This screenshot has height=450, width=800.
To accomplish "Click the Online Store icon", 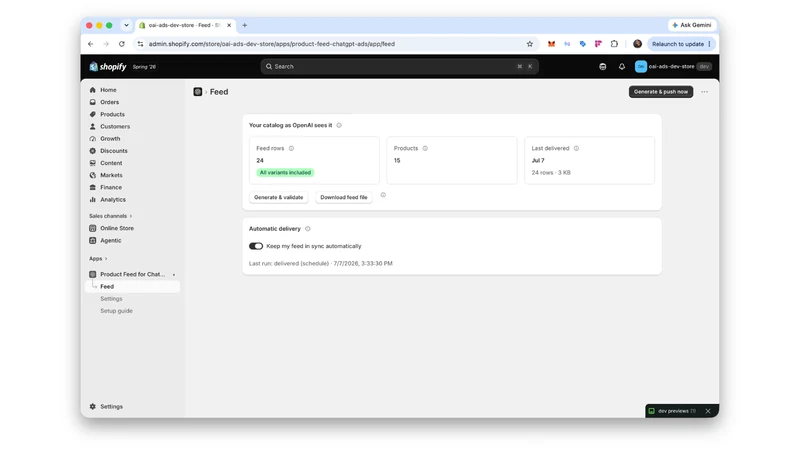I will pos(92,228).
